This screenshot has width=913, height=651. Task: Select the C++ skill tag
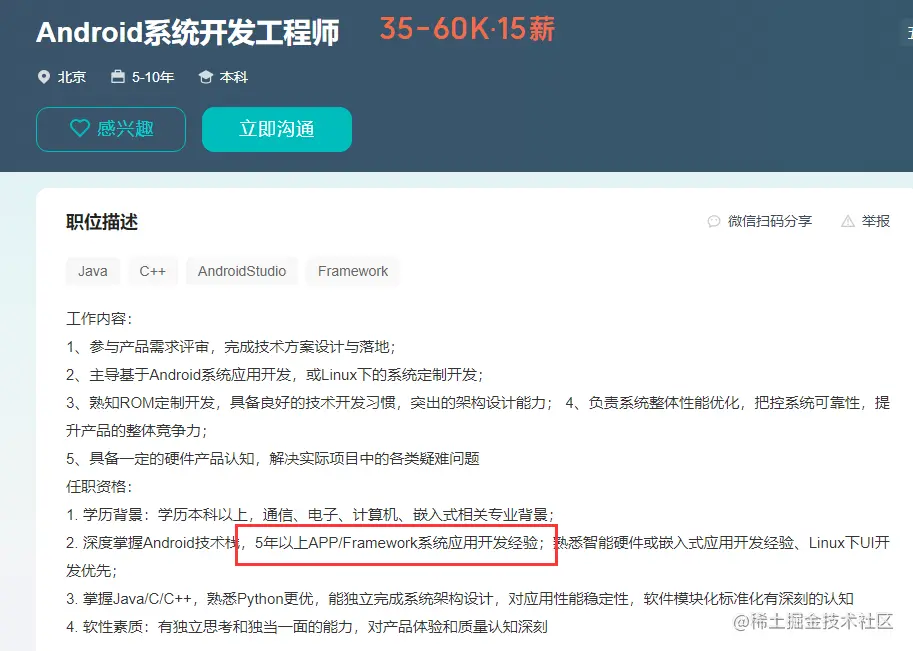153,271
